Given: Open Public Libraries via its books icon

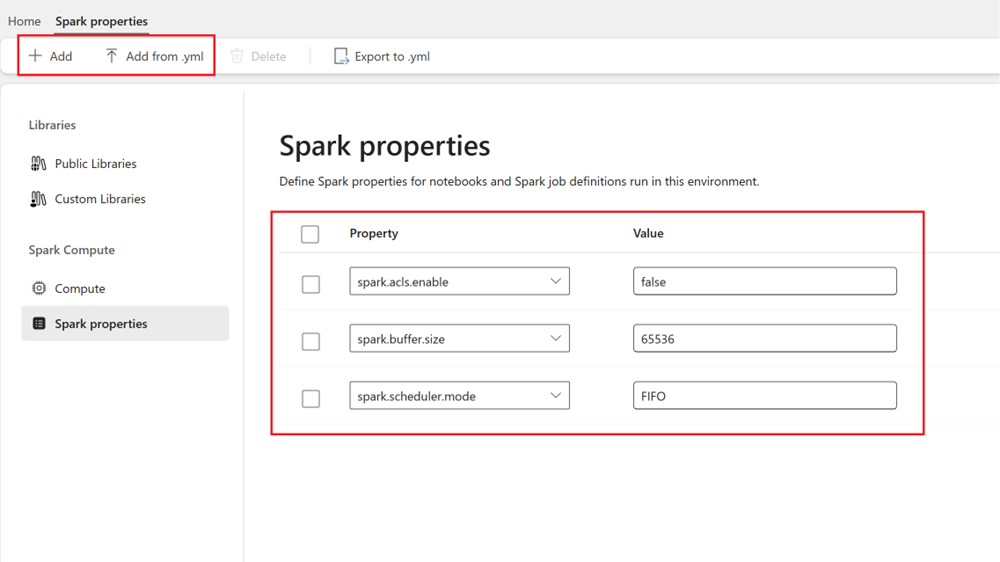Looking at the screenshot, I should point(39,164).
